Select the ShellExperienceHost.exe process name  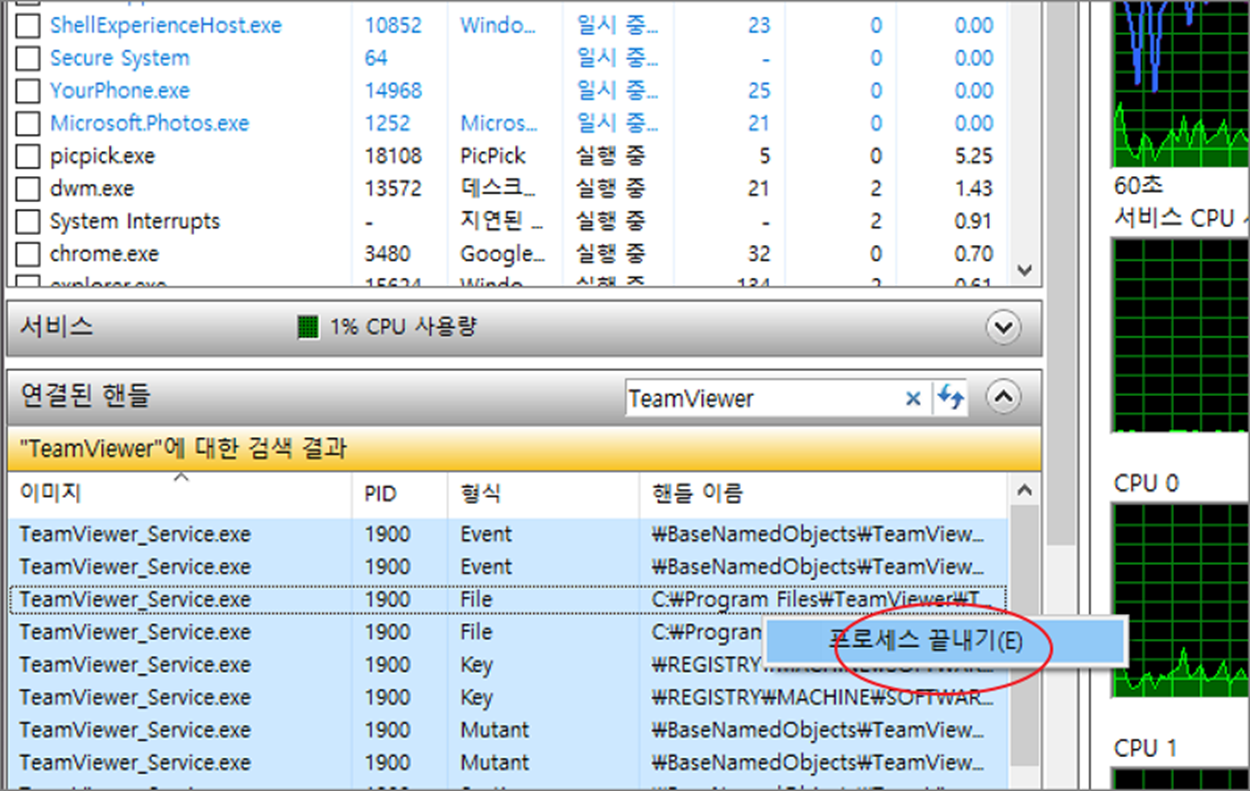click(x=166, y=25)
